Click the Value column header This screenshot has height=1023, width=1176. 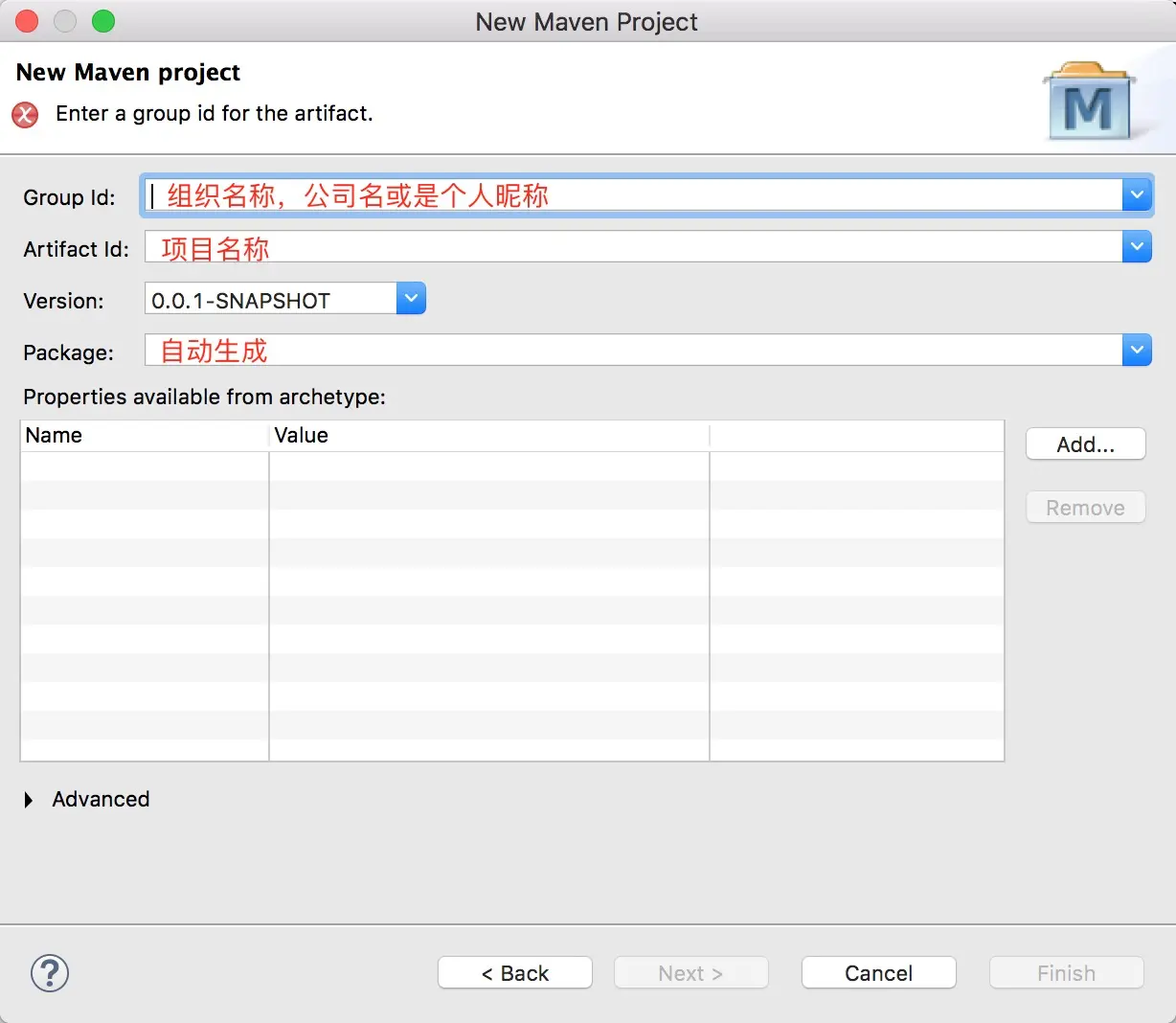tap(489, 436)
